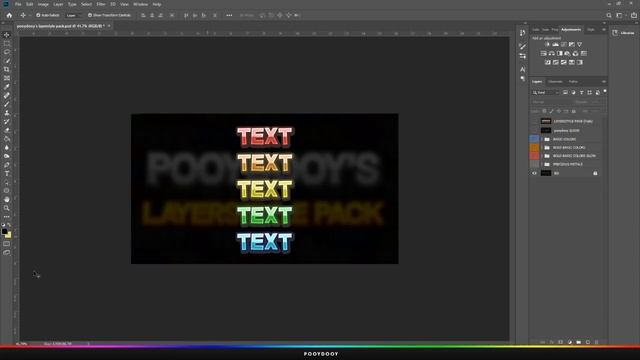Select the Rectangular Marquee tool

pos(7,43)
